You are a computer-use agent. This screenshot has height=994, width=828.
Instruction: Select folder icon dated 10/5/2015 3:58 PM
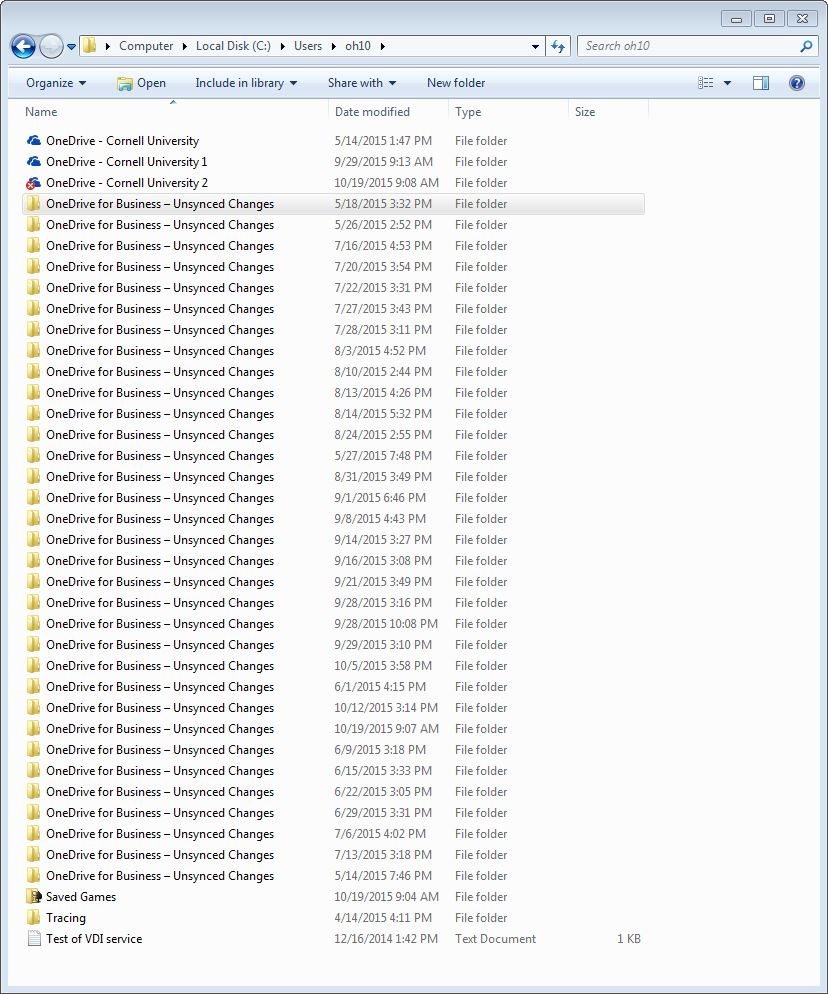coord(34,665)
